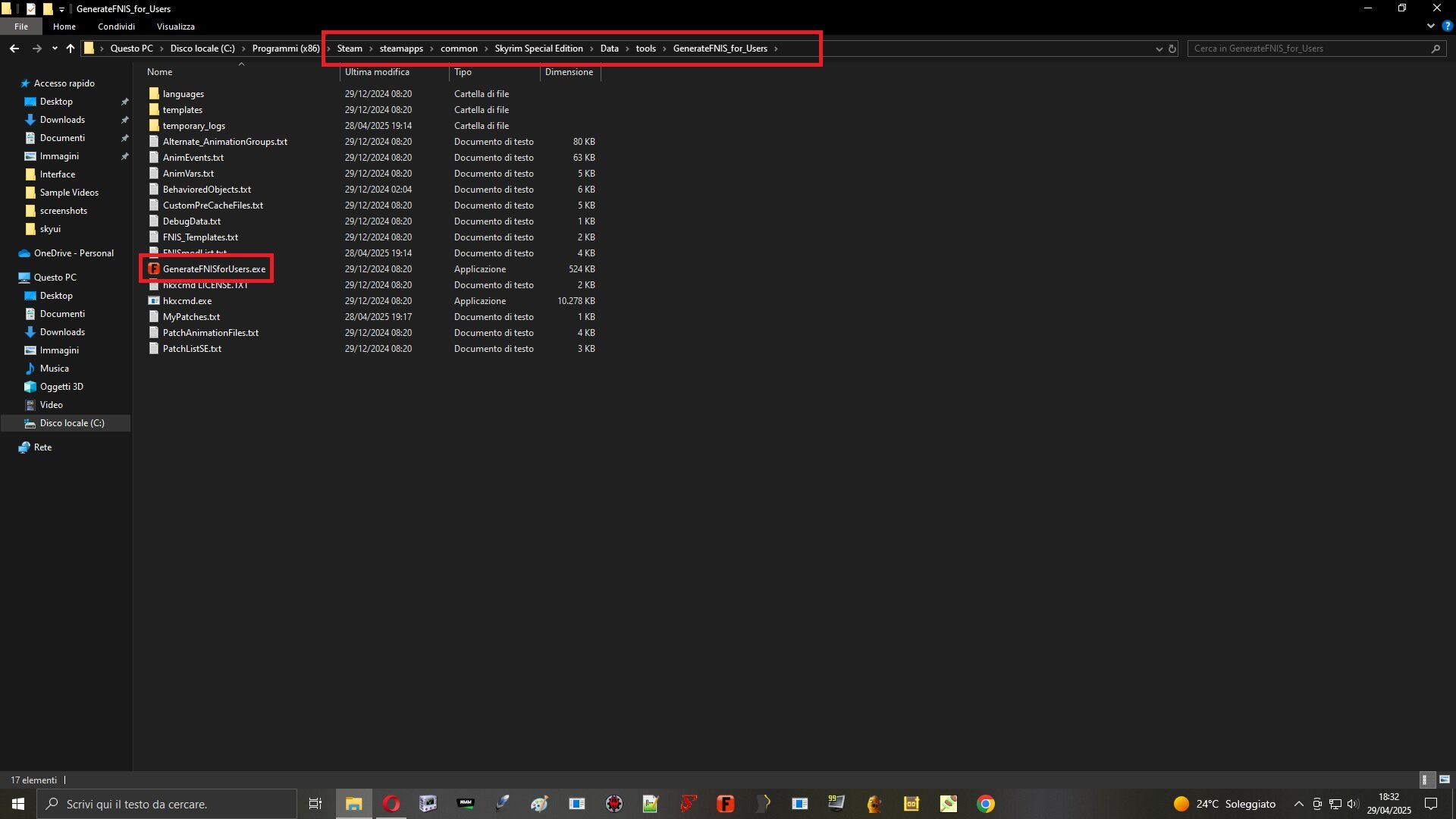Viewport: 1456px width, 819px height.
Task: Open the Visualizza ribbon tab
Action: (175, 27)
